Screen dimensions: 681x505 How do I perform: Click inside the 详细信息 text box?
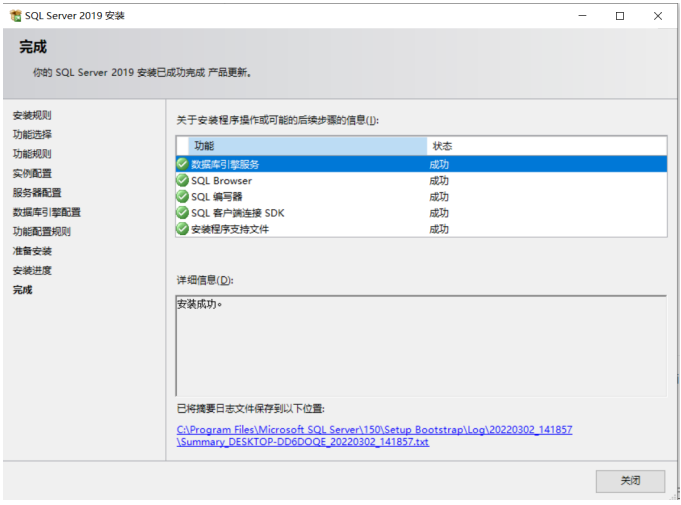coord(421,346)
